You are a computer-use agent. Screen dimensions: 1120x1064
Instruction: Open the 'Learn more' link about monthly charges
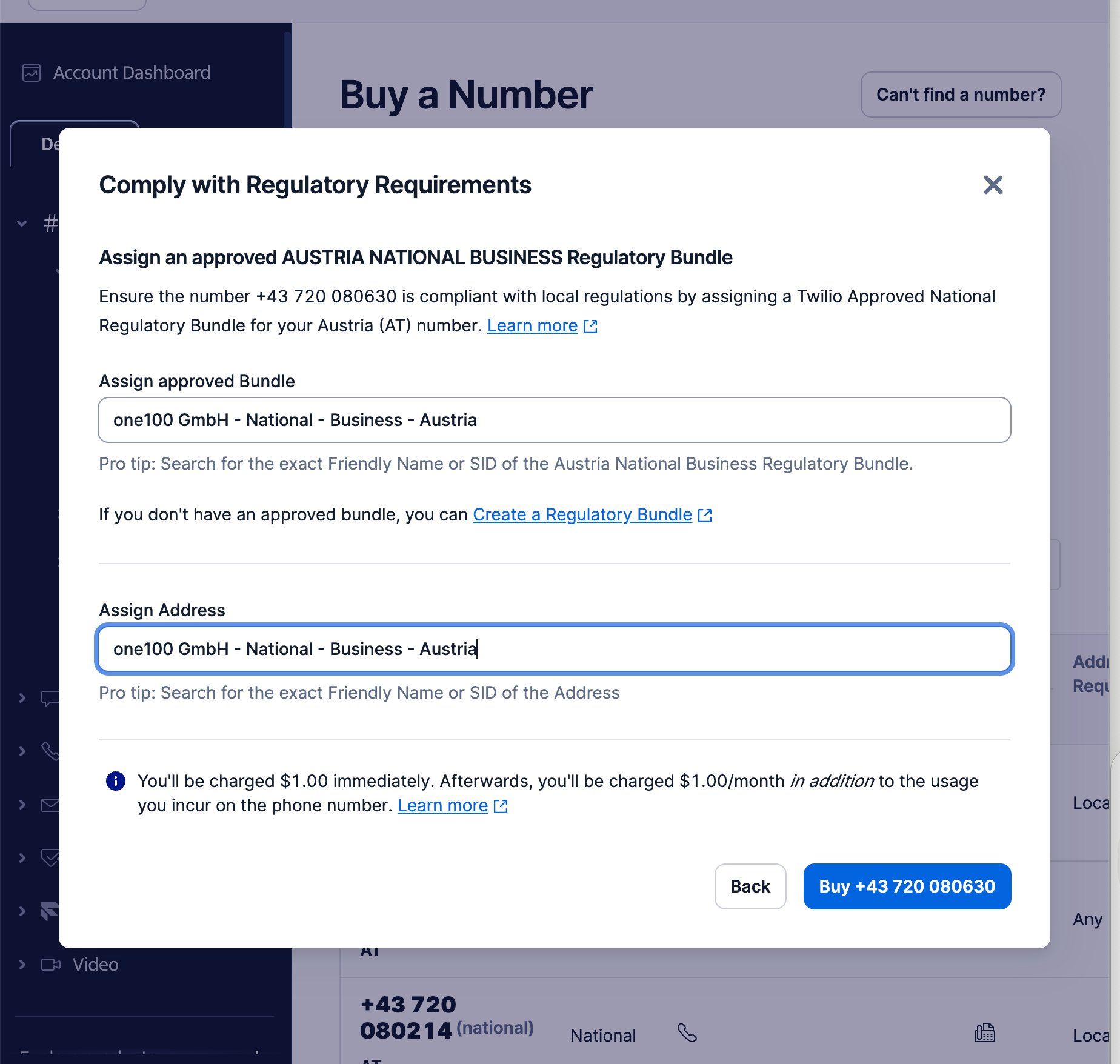click(x=442, y=805)
